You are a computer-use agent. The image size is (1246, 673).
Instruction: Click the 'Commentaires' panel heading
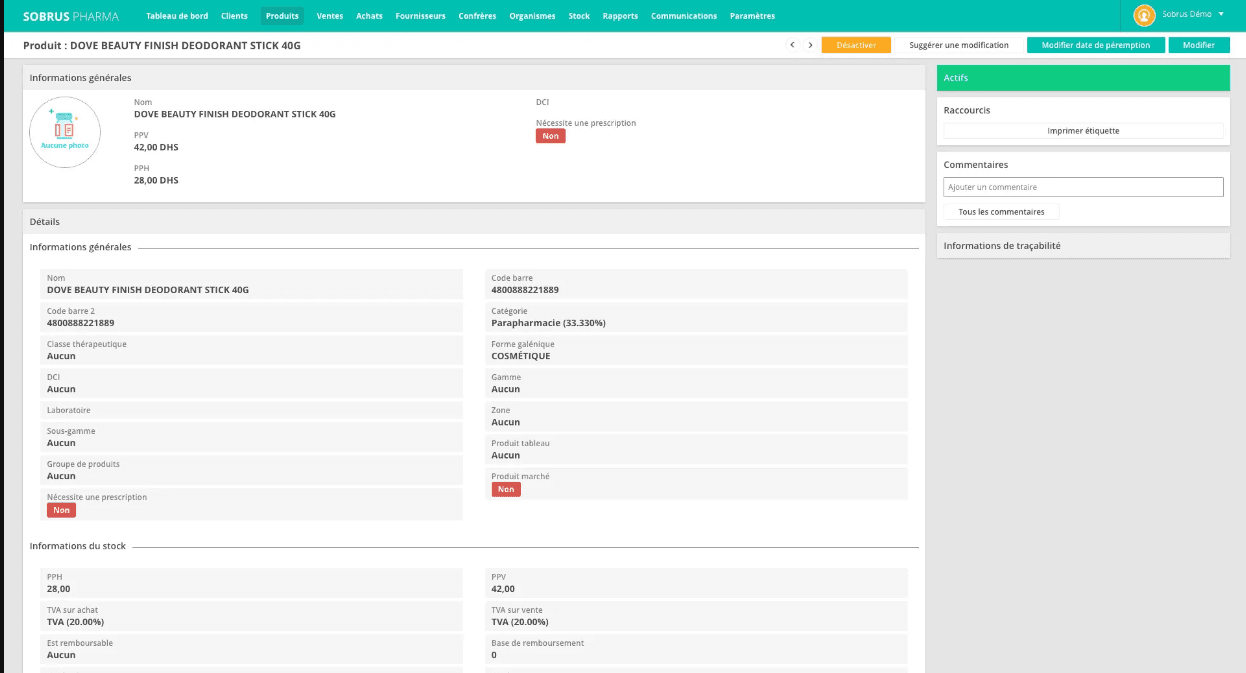(976, 165)
